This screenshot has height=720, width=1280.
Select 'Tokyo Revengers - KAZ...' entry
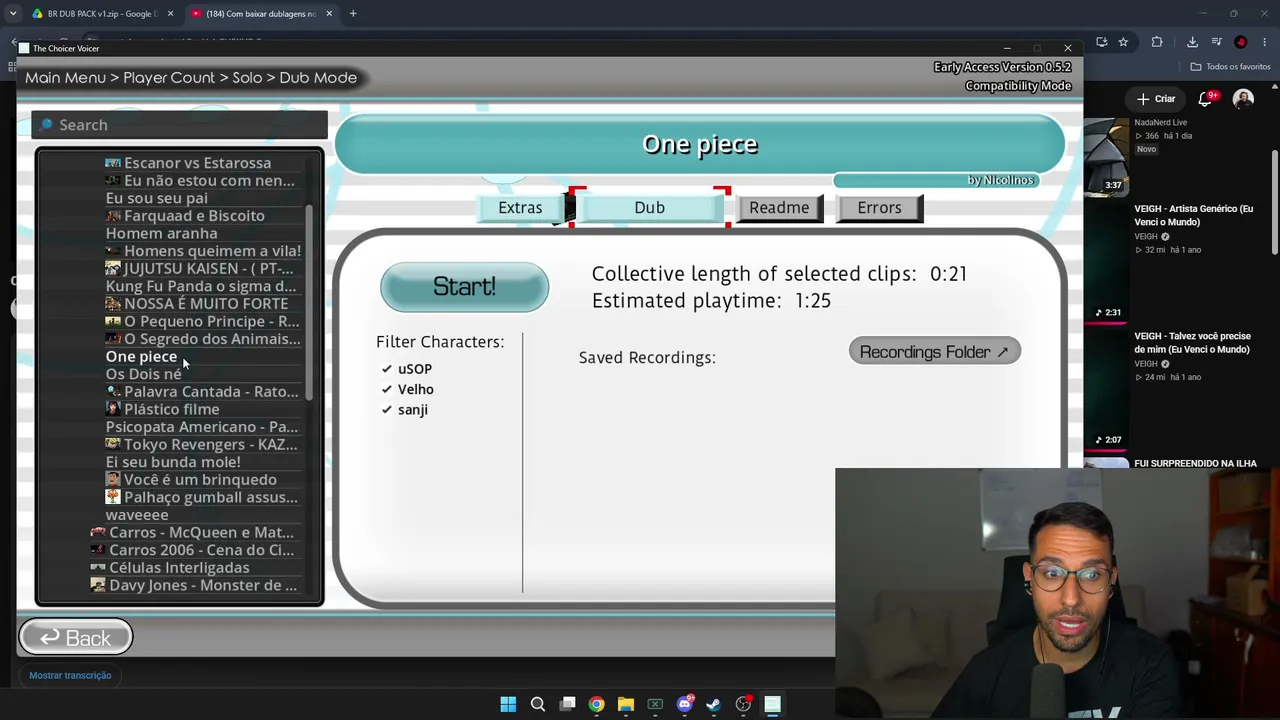203,444
